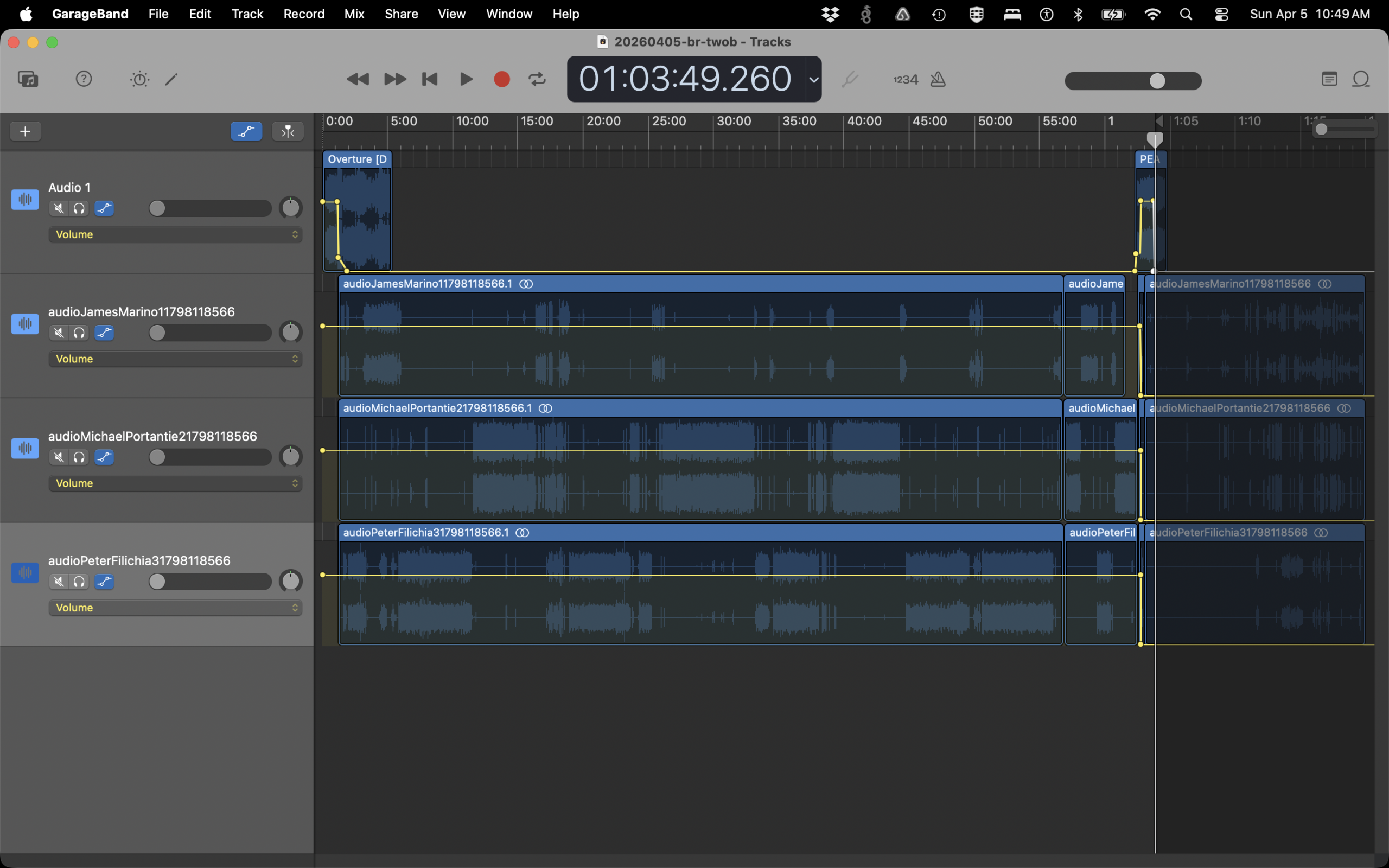Toggle Show Automation button in track header

pyautogui.click(x=246, y=131)
